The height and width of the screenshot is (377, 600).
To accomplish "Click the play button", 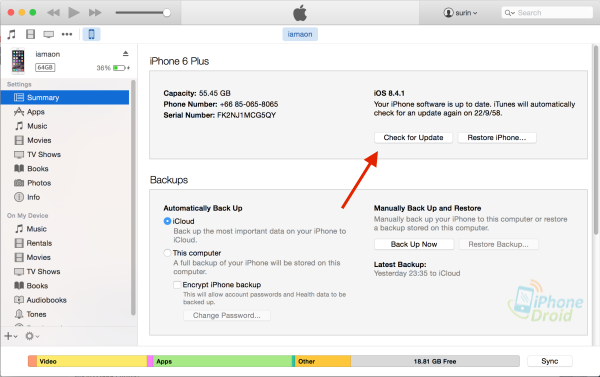I will coord(74,13).
